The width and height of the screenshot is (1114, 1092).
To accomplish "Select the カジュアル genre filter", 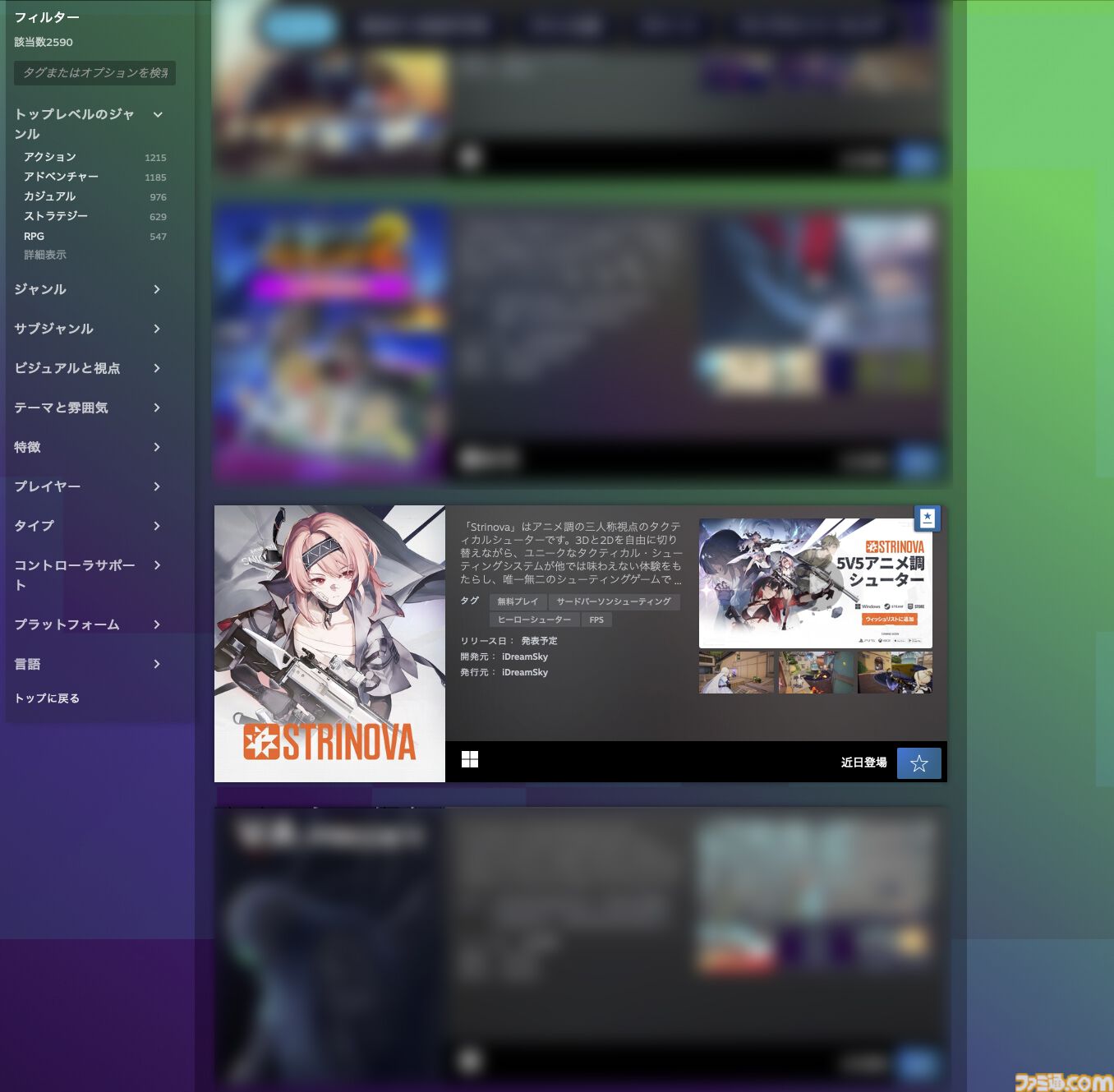I will point(49,196).
